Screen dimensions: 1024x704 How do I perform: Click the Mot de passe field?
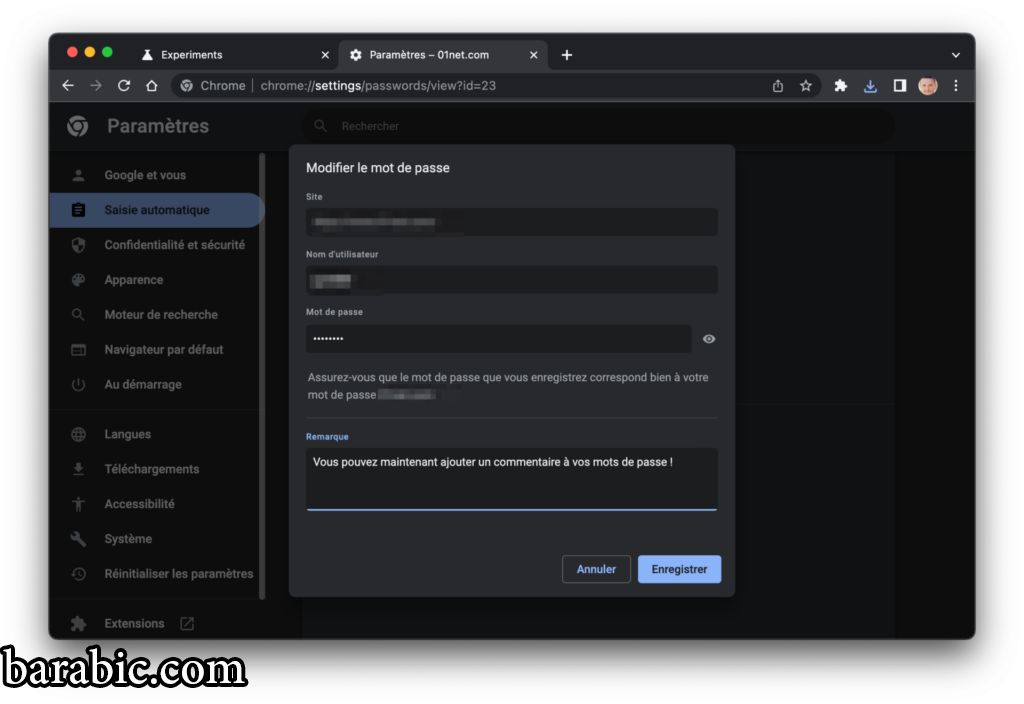point(498,339)
